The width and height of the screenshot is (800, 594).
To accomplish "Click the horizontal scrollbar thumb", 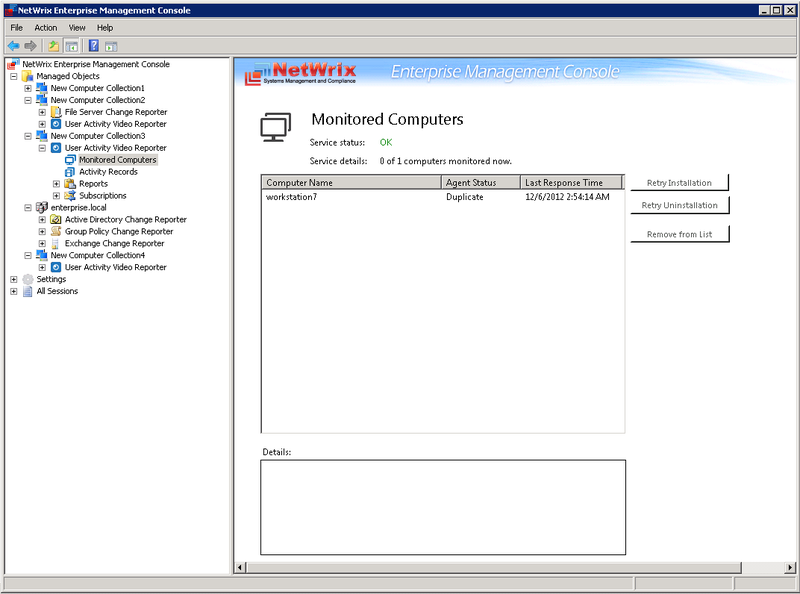I will (493, 567).
